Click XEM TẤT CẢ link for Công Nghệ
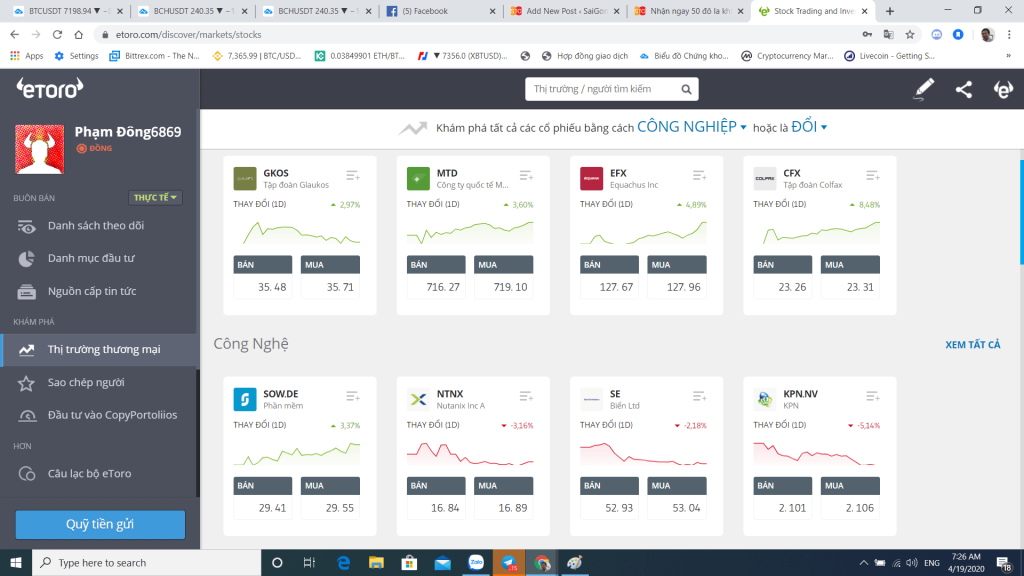1024x576 pixels. pyautogui.click(x=972, y=345)
